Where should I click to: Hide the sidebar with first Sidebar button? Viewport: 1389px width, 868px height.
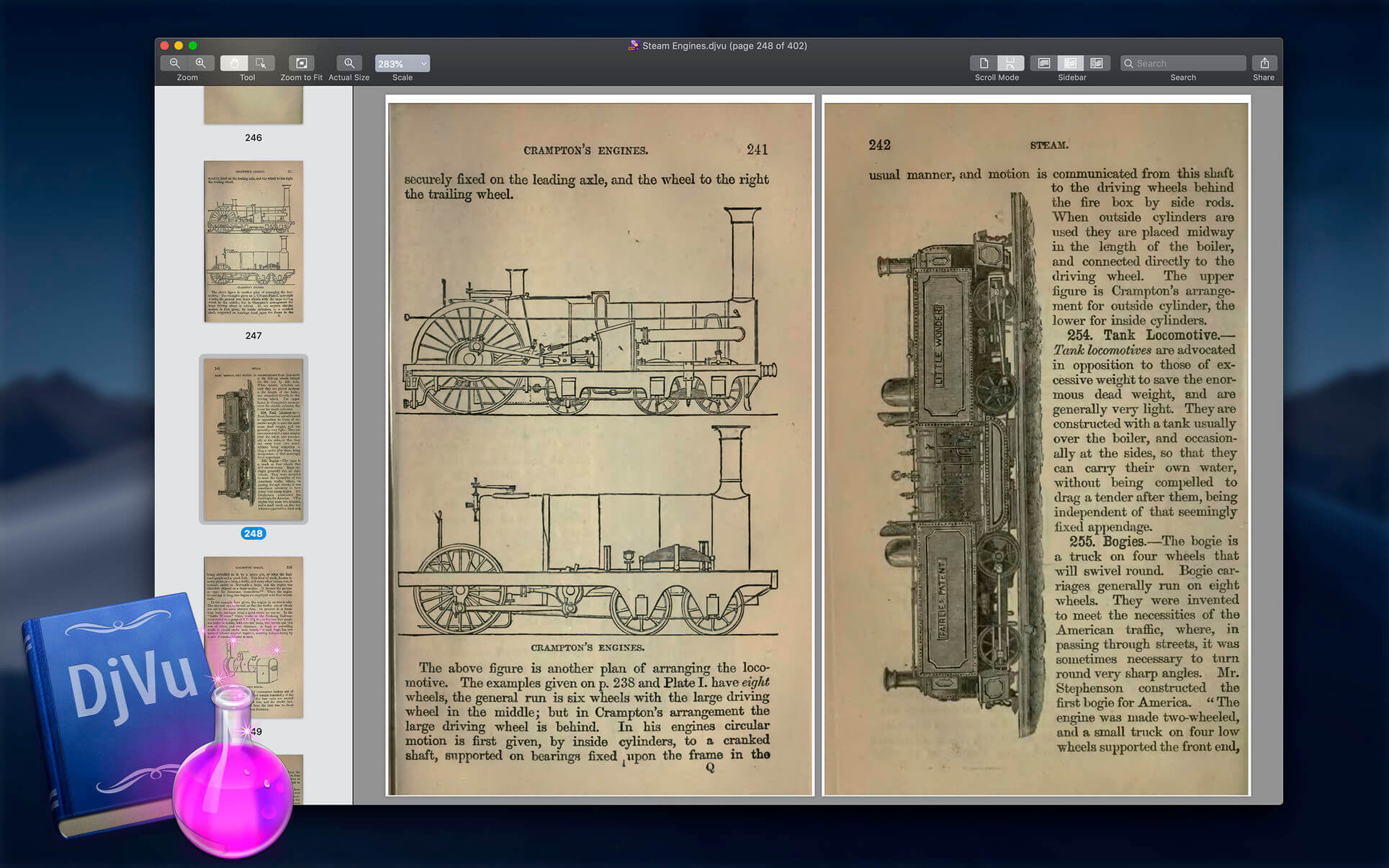[1043, 63]
